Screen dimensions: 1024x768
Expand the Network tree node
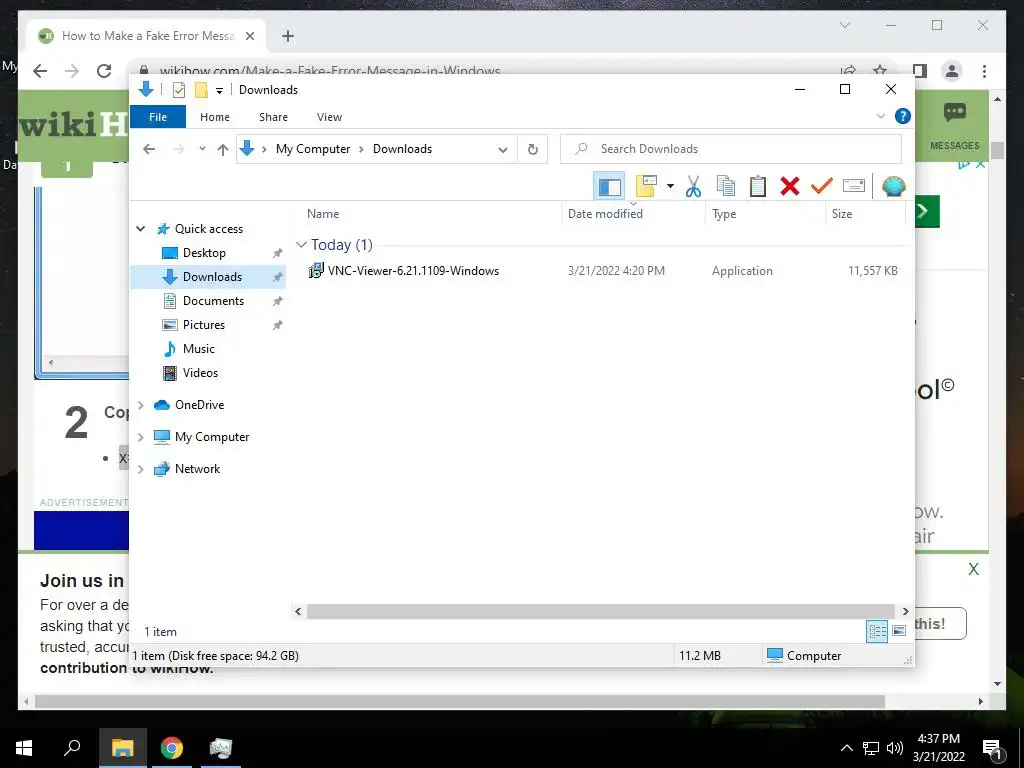[140, 469]
